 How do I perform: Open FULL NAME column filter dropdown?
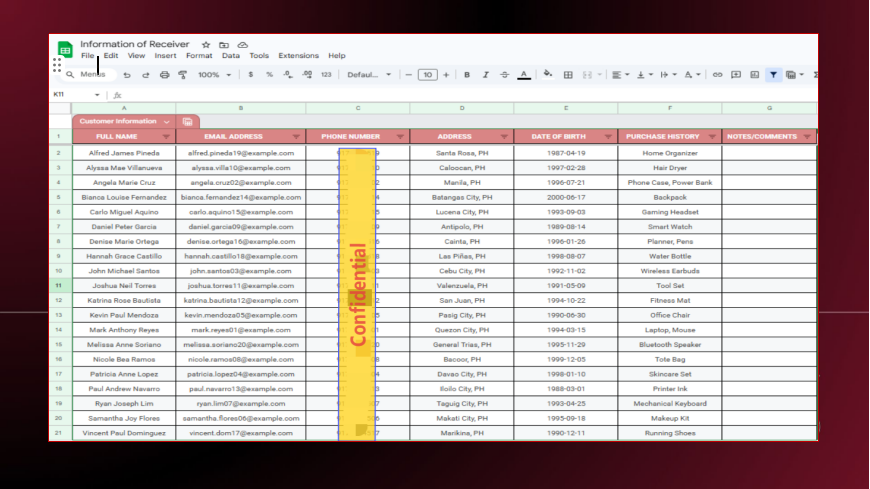coord(166,137)
